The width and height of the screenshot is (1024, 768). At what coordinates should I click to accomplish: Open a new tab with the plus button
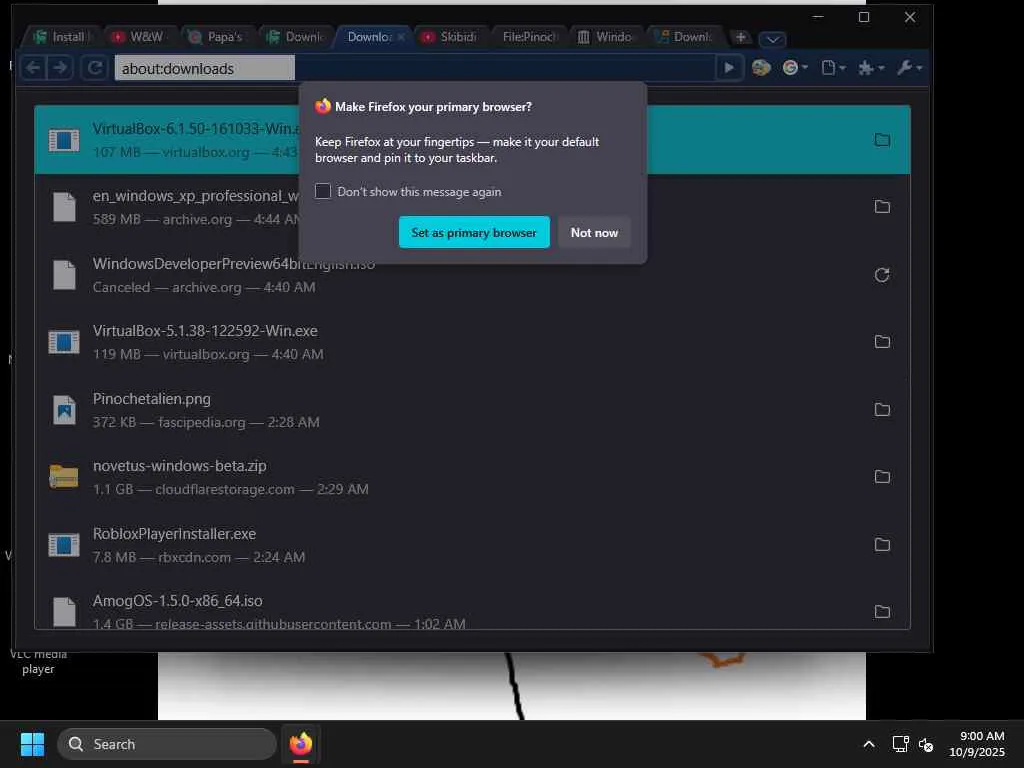tap(741, 37)
